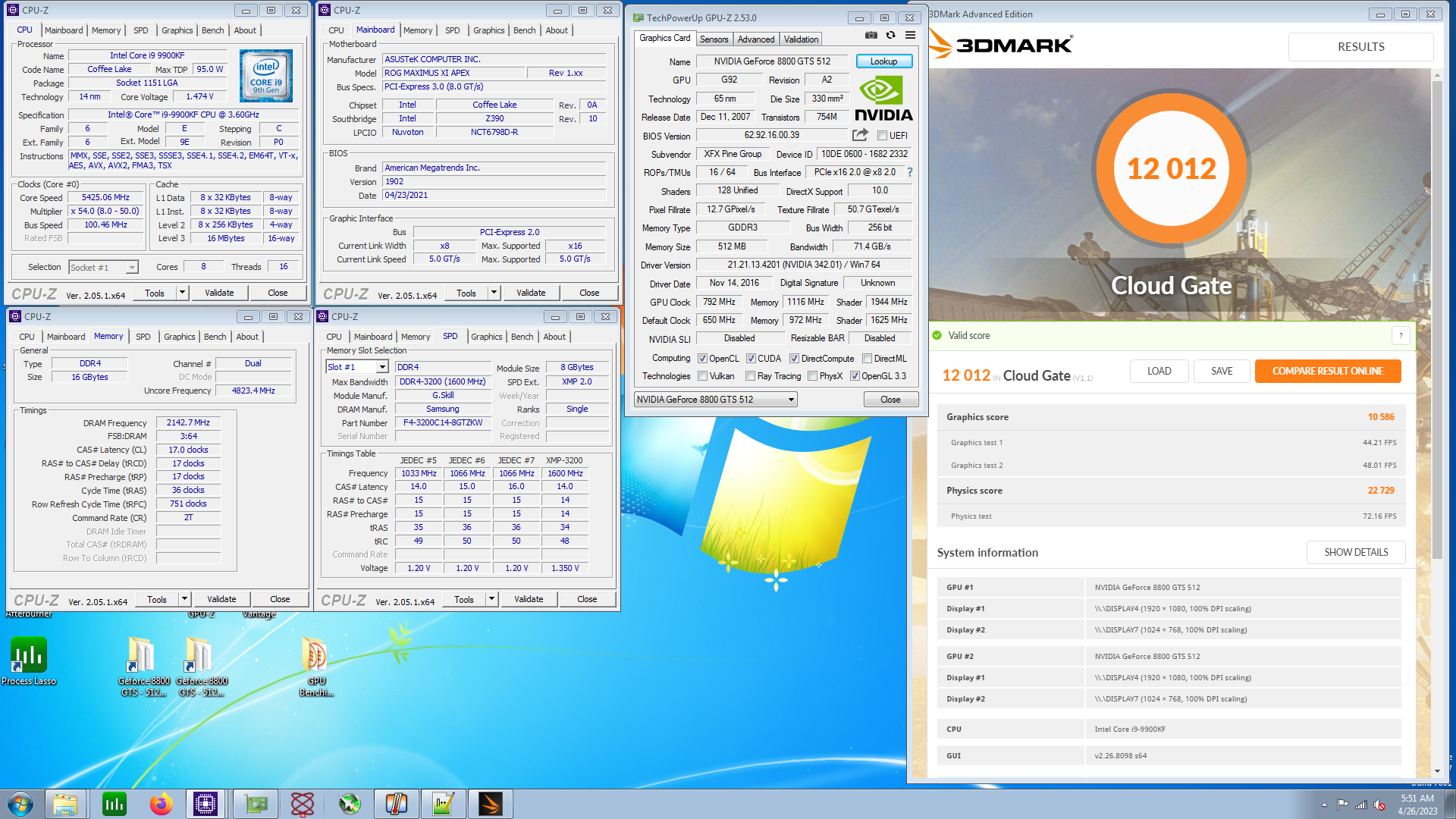Screen dimensions: 1456x819
Task: Switch to Validation tab in GPU-Z
Action: point(801,39)
